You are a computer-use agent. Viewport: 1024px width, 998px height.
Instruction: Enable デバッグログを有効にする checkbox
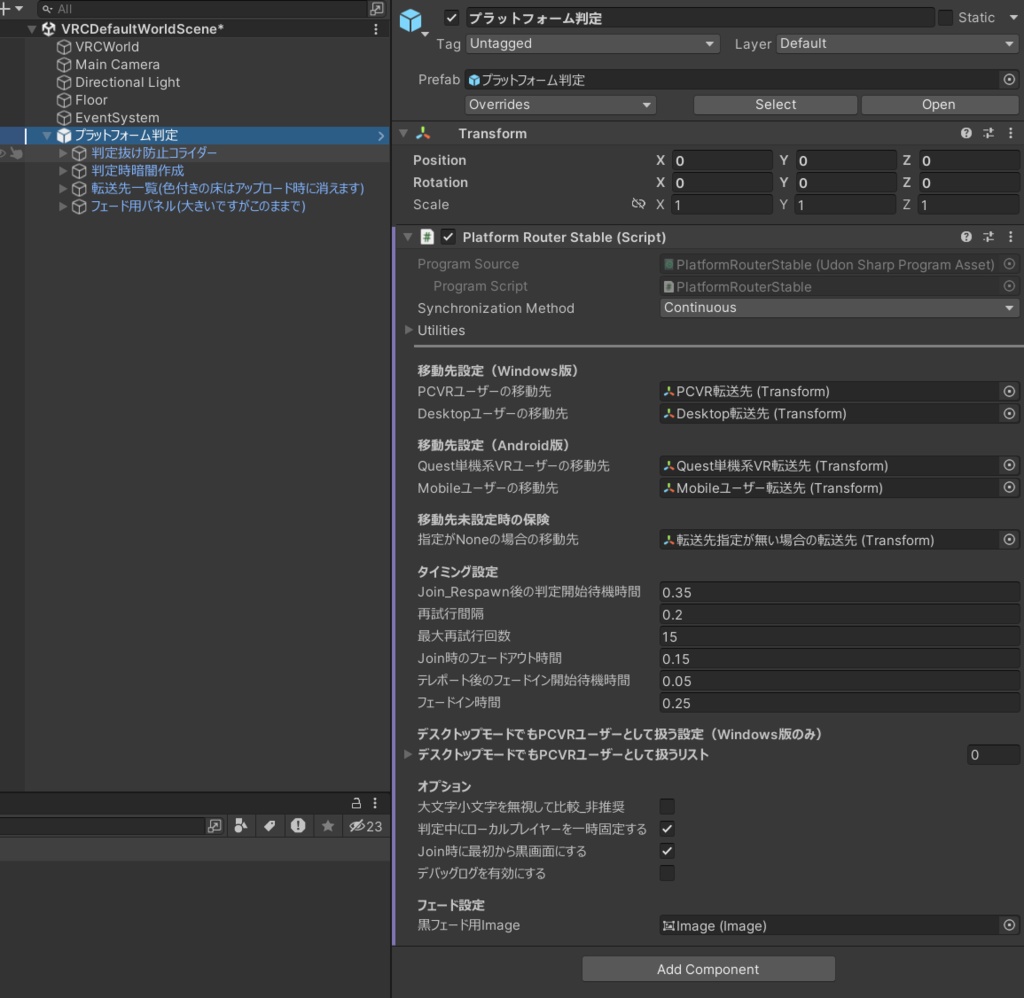[667, 873]
